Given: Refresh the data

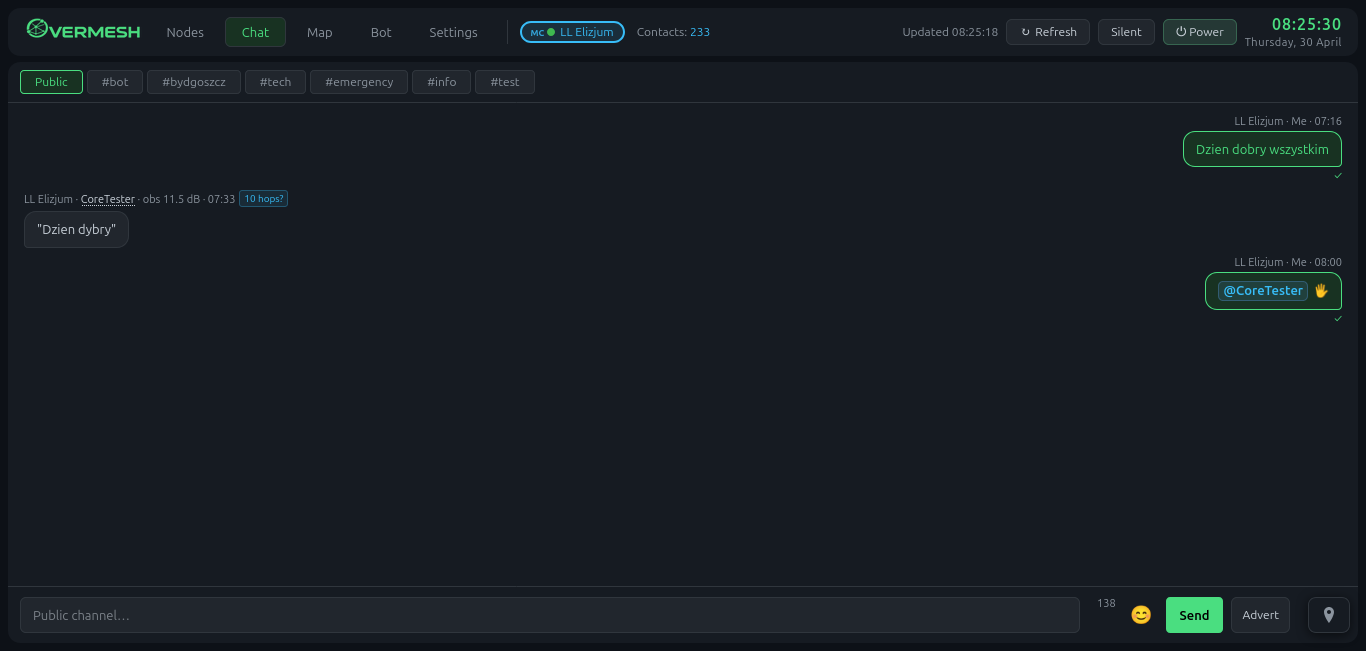Looking at the screenshot, I should (1048, 32).
